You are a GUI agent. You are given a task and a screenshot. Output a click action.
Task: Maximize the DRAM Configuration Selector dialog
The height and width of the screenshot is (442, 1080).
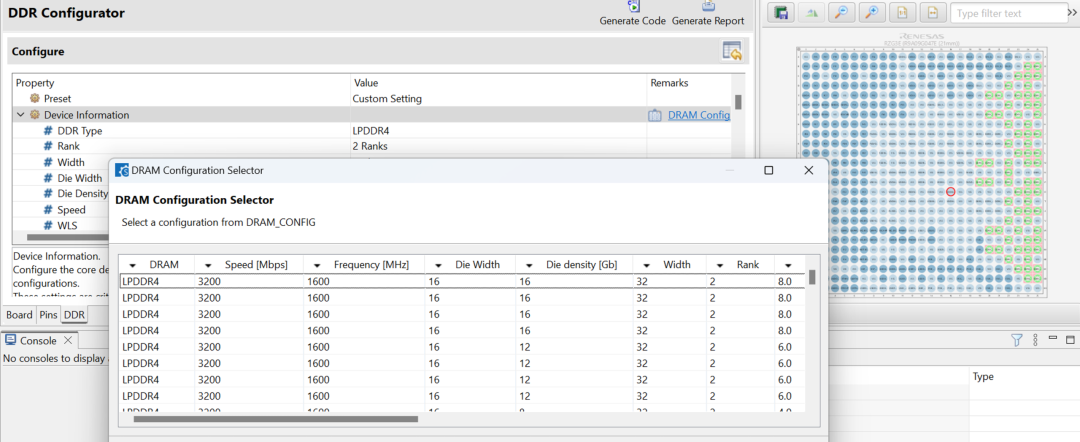[x=769, y=170]
